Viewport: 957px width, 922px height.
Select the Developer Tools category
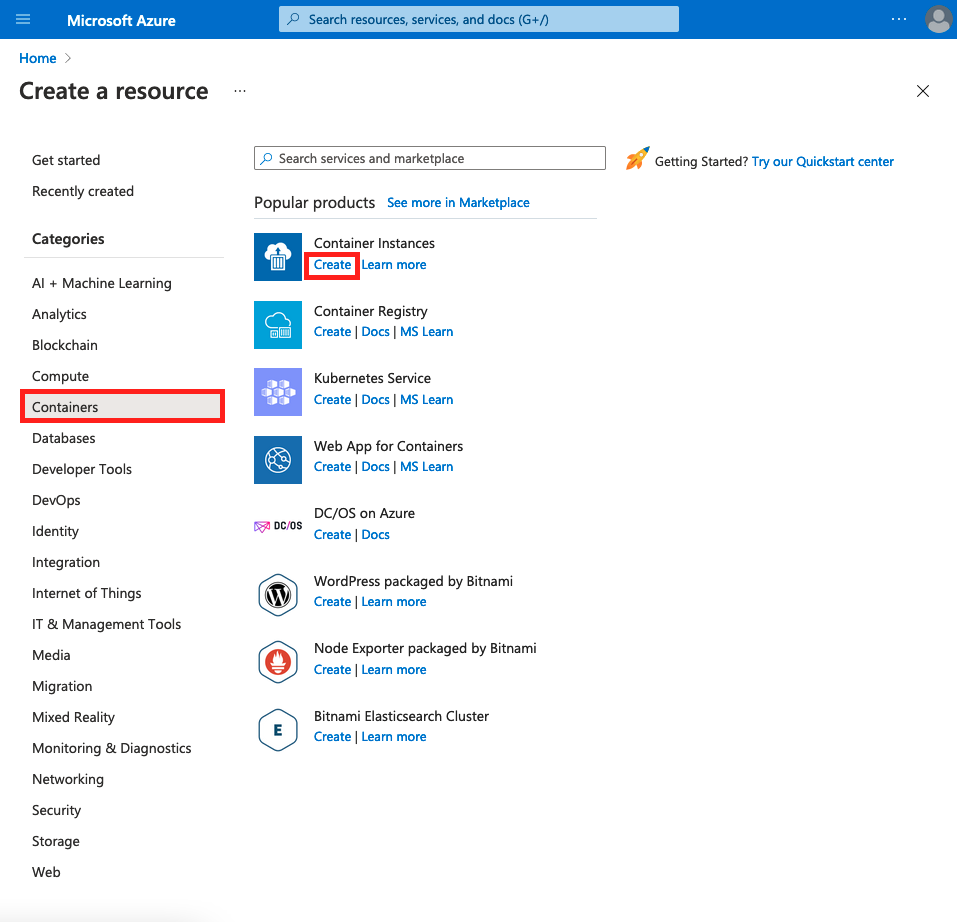coord(82,469)
